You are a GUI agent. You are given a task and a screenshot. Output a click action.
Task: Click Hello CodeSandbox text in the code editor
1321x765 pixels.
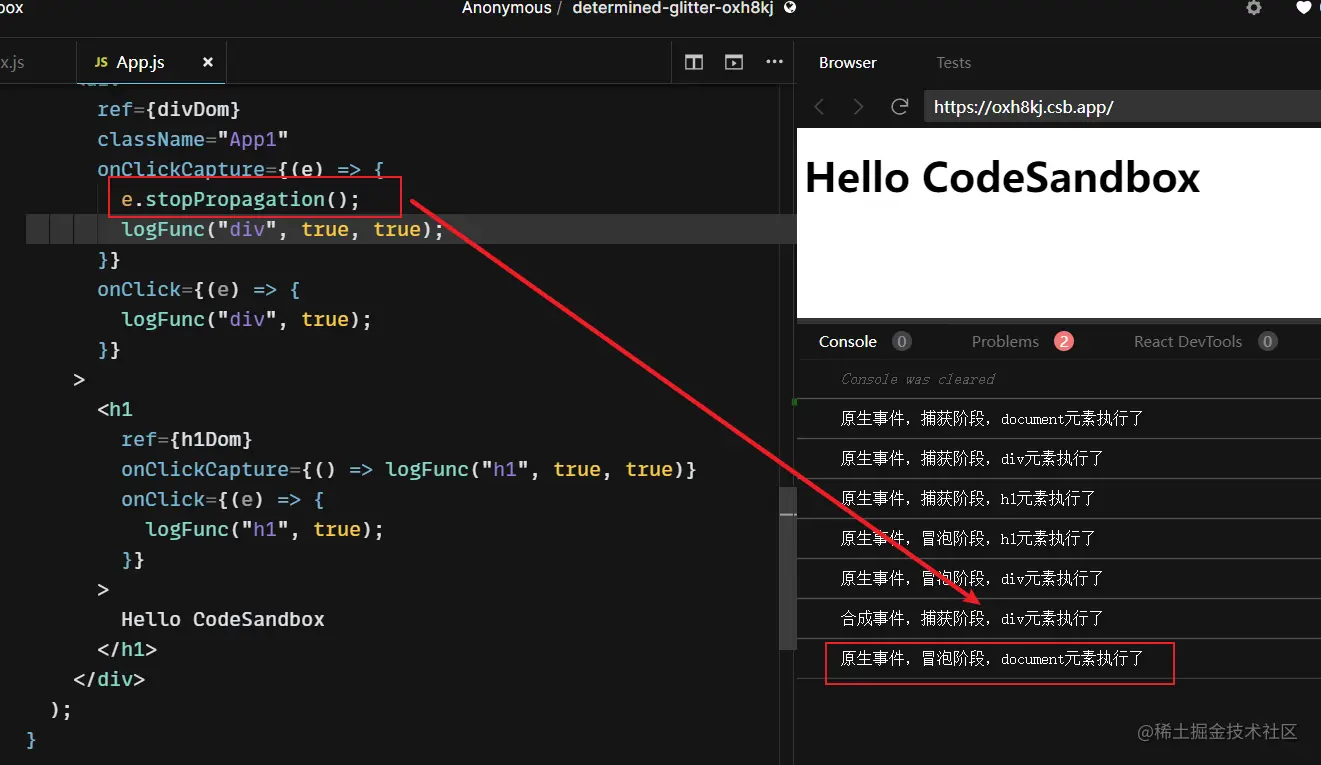click(x=223, y=619)
